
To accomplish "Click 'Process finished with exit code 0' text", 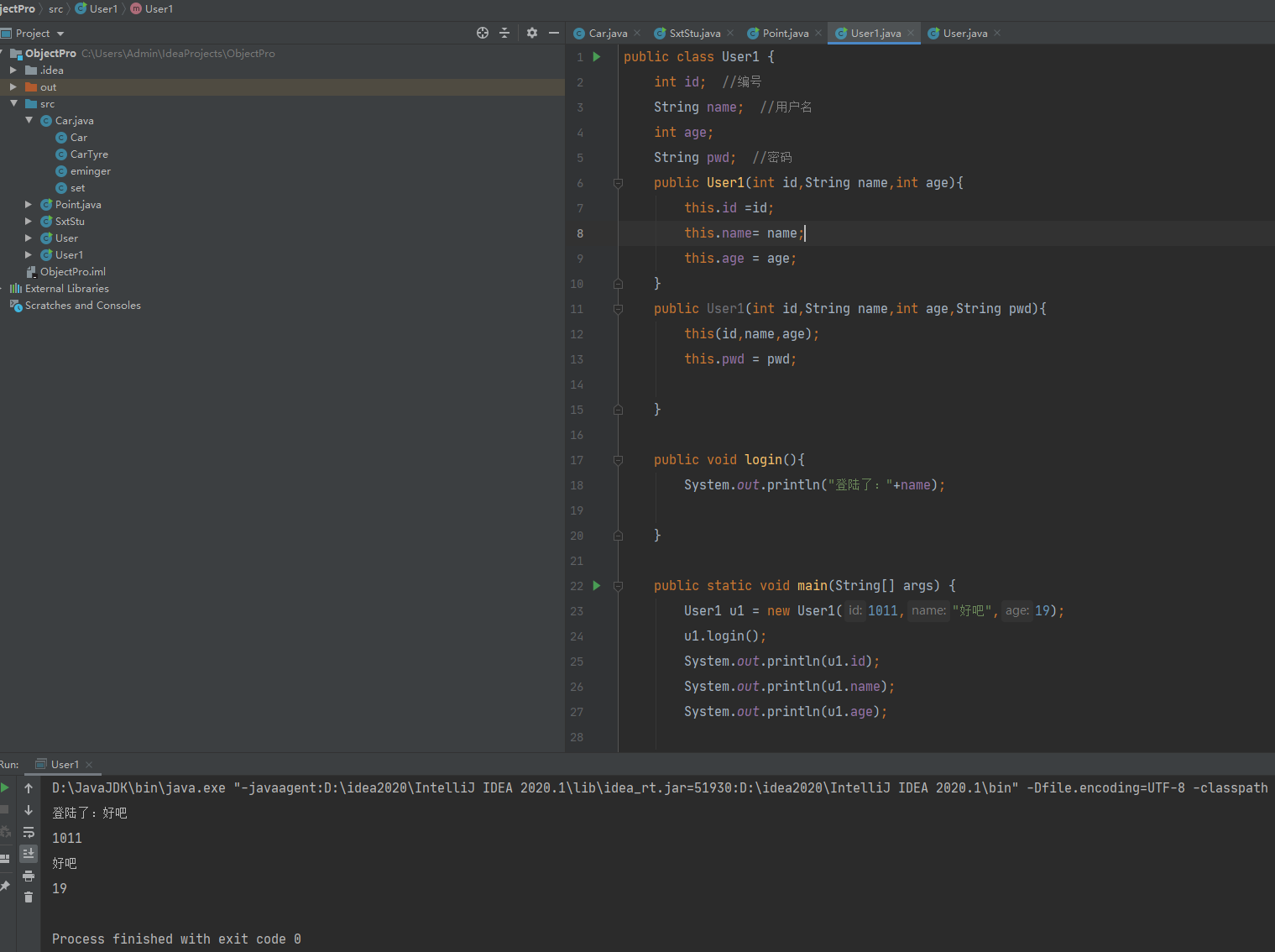I will [x=176, y=939].
